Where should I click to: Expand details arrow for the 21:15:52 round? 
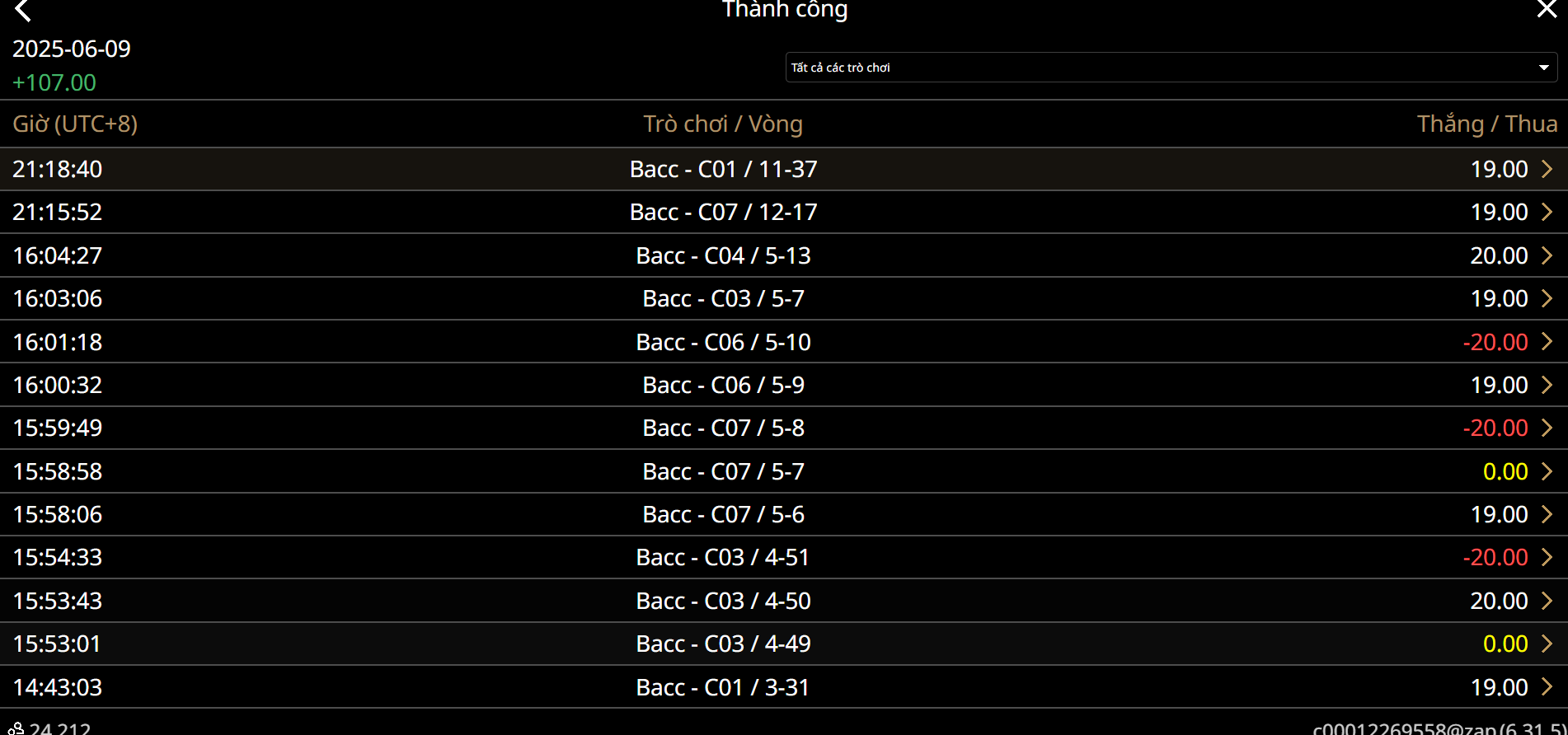(1547, 212)
